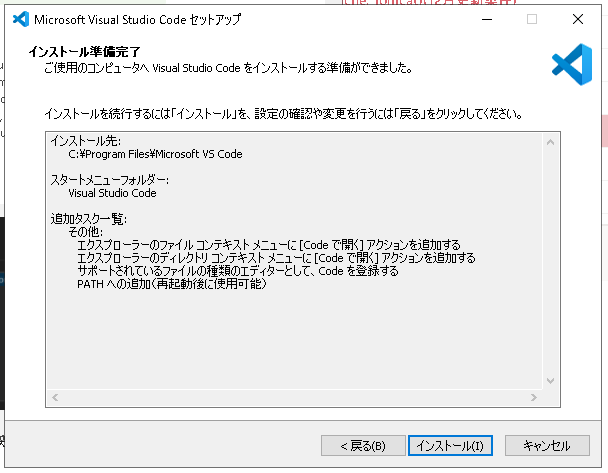The image size is (608, 473).
Task: Click the horizontal scroll right arrow
Action: [534, 397]
